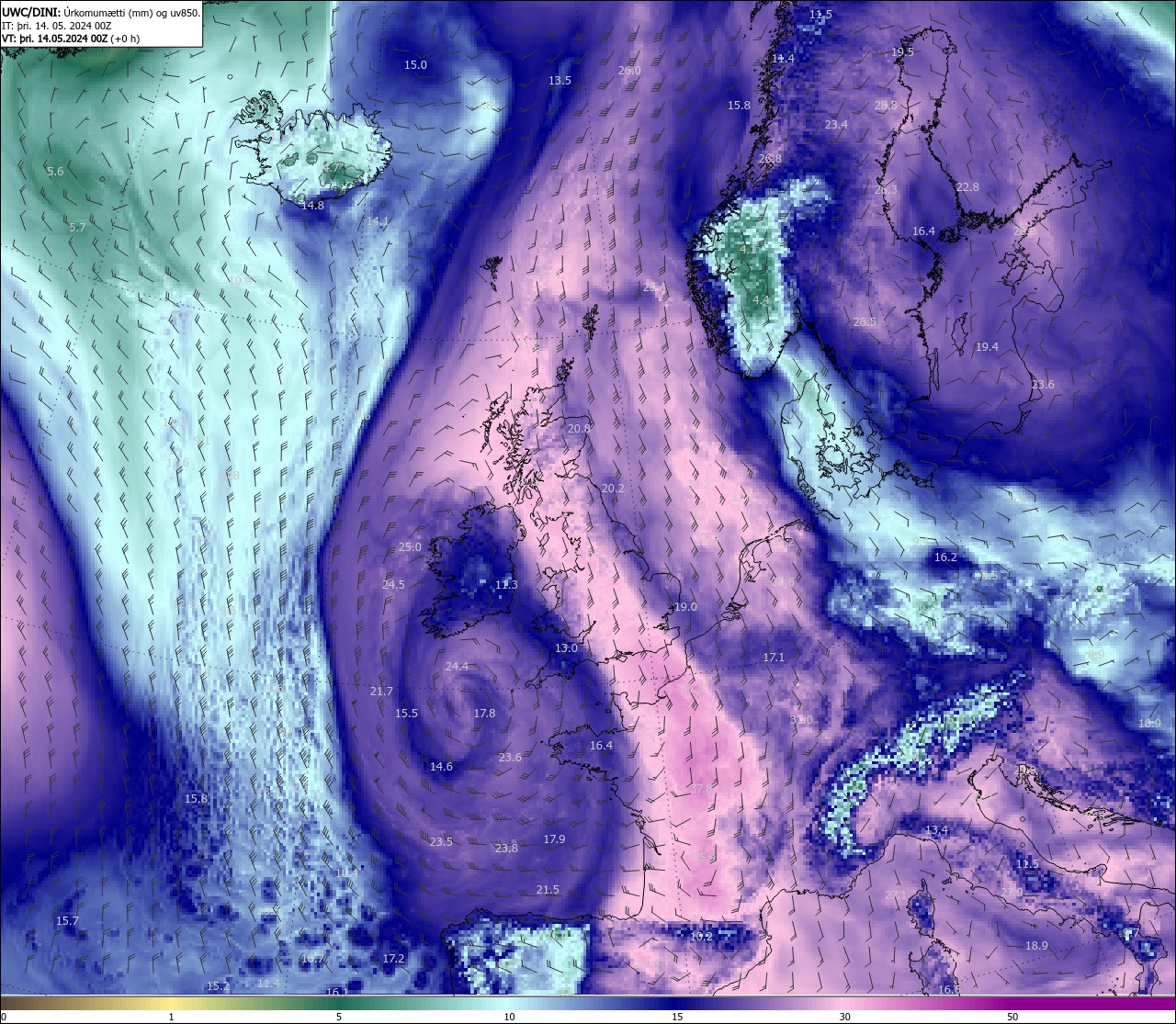The height and width of the screenshot is (1024, 1176).
Task: Click the "13.4" value south of the Alps
Action: click(x=936, y=830)
